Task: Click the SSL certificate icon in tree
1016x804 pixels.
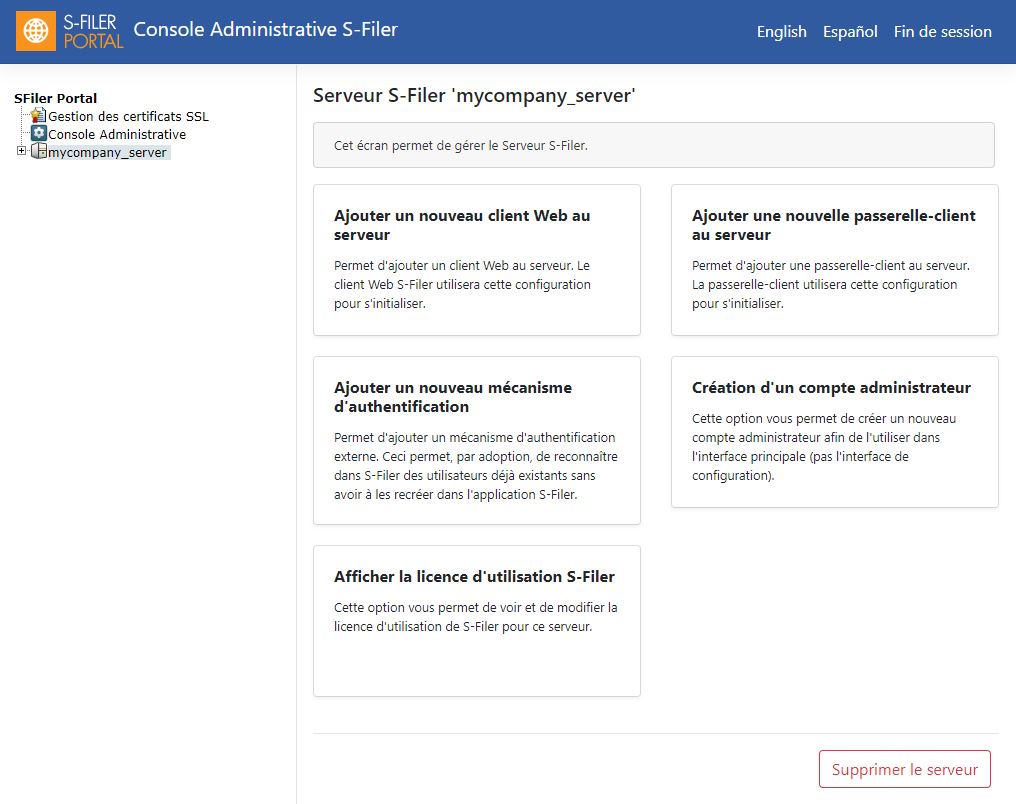Action: (x=38, y=115)
